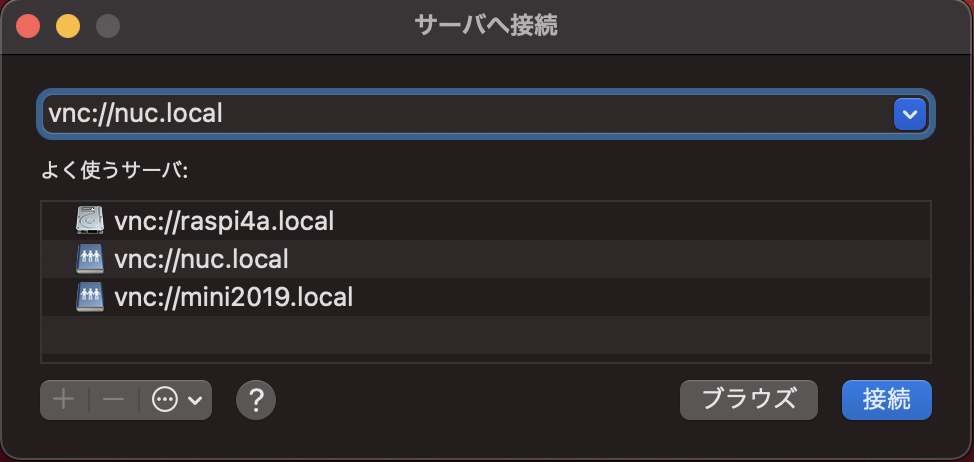The width and height of the screenshot is (974, 462).
Task: Click the disk icon beside vnc://raspi4a.local
Action: coord(90,220)
